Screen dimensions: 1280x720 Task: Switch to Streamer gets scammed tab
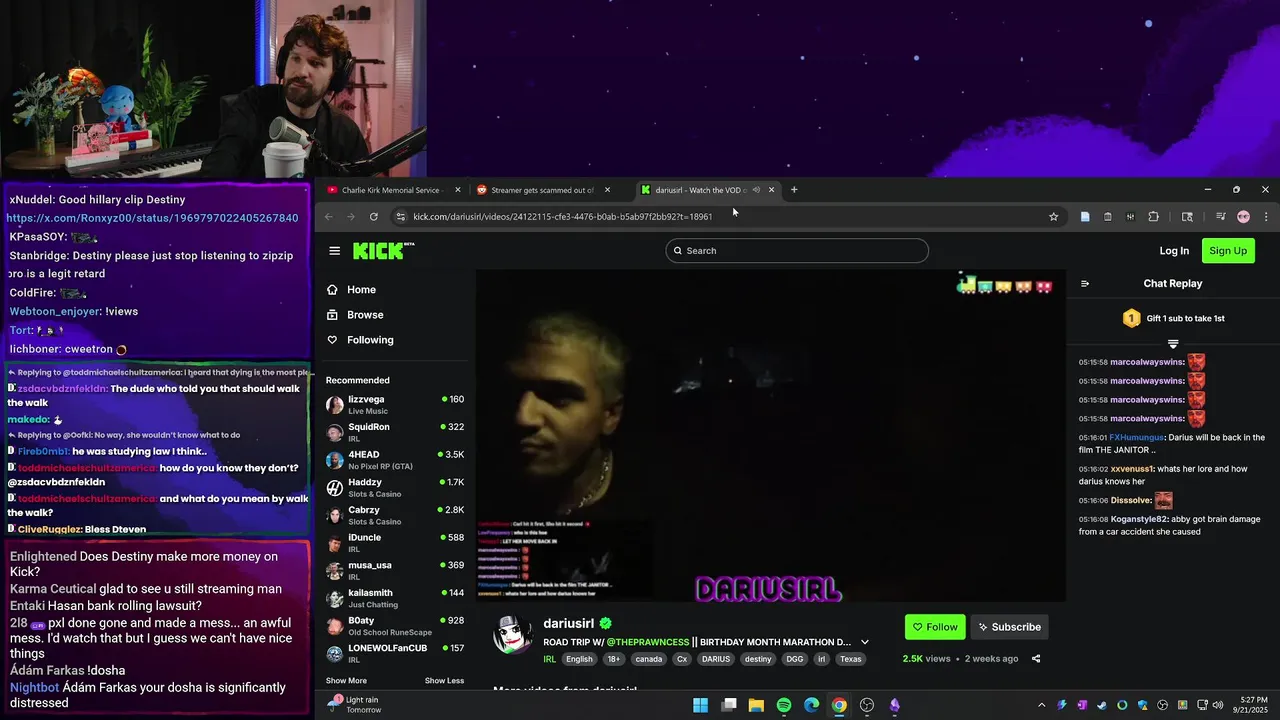pos(542,190)
